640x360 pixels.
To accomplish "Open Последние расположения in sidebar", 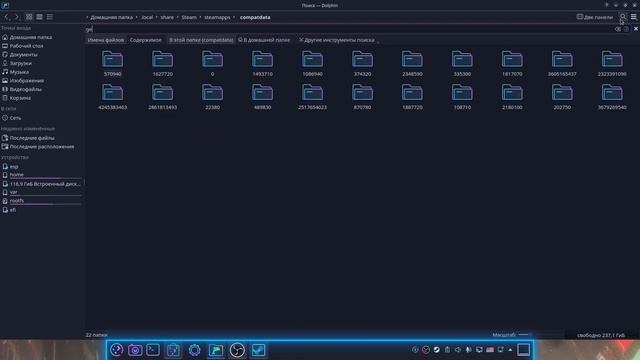I will (41, 147).
